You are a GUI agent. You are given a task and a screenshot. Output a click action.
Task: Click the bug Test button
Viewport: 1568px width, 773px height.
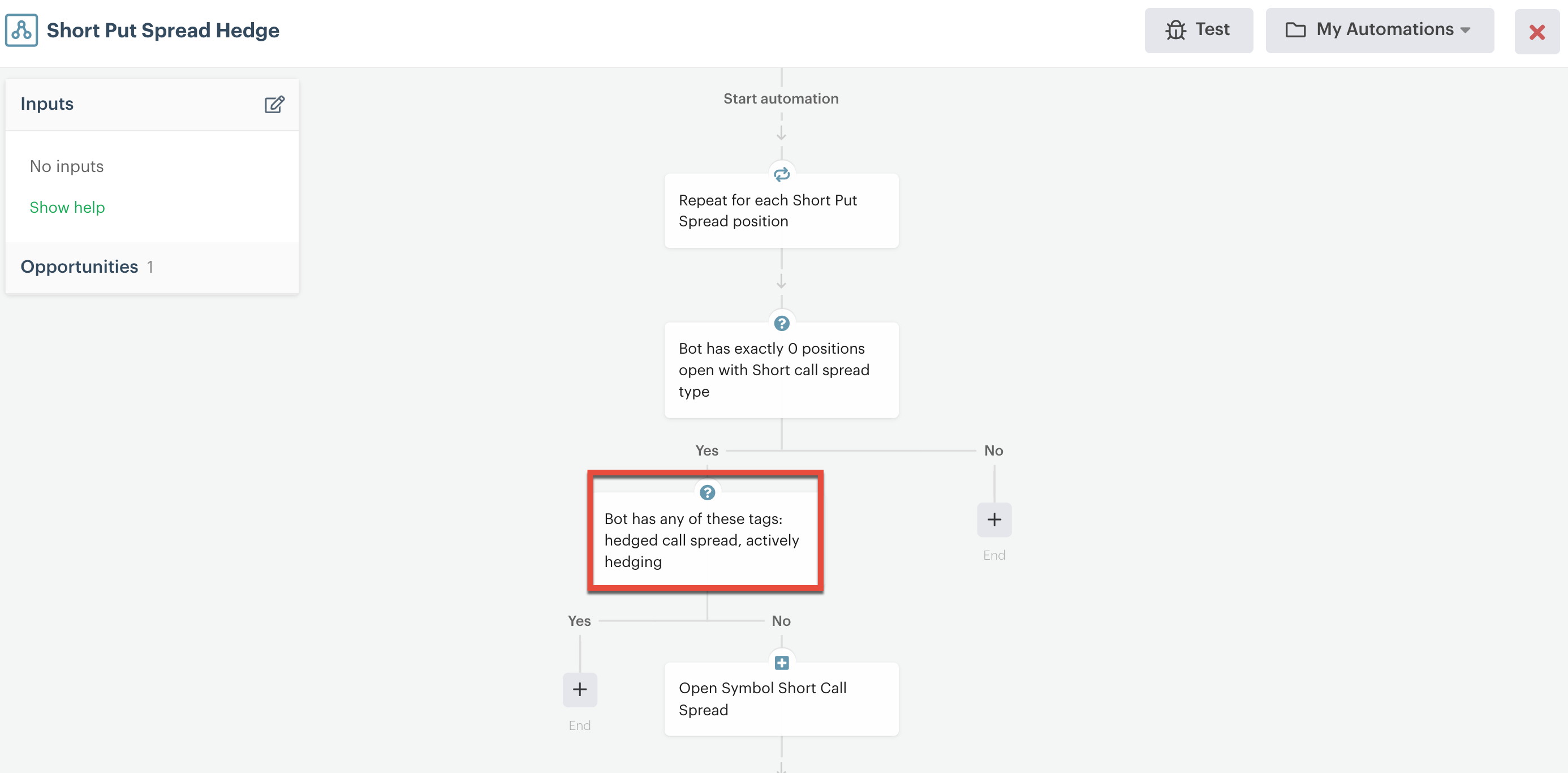click(x=1198, y=30)
